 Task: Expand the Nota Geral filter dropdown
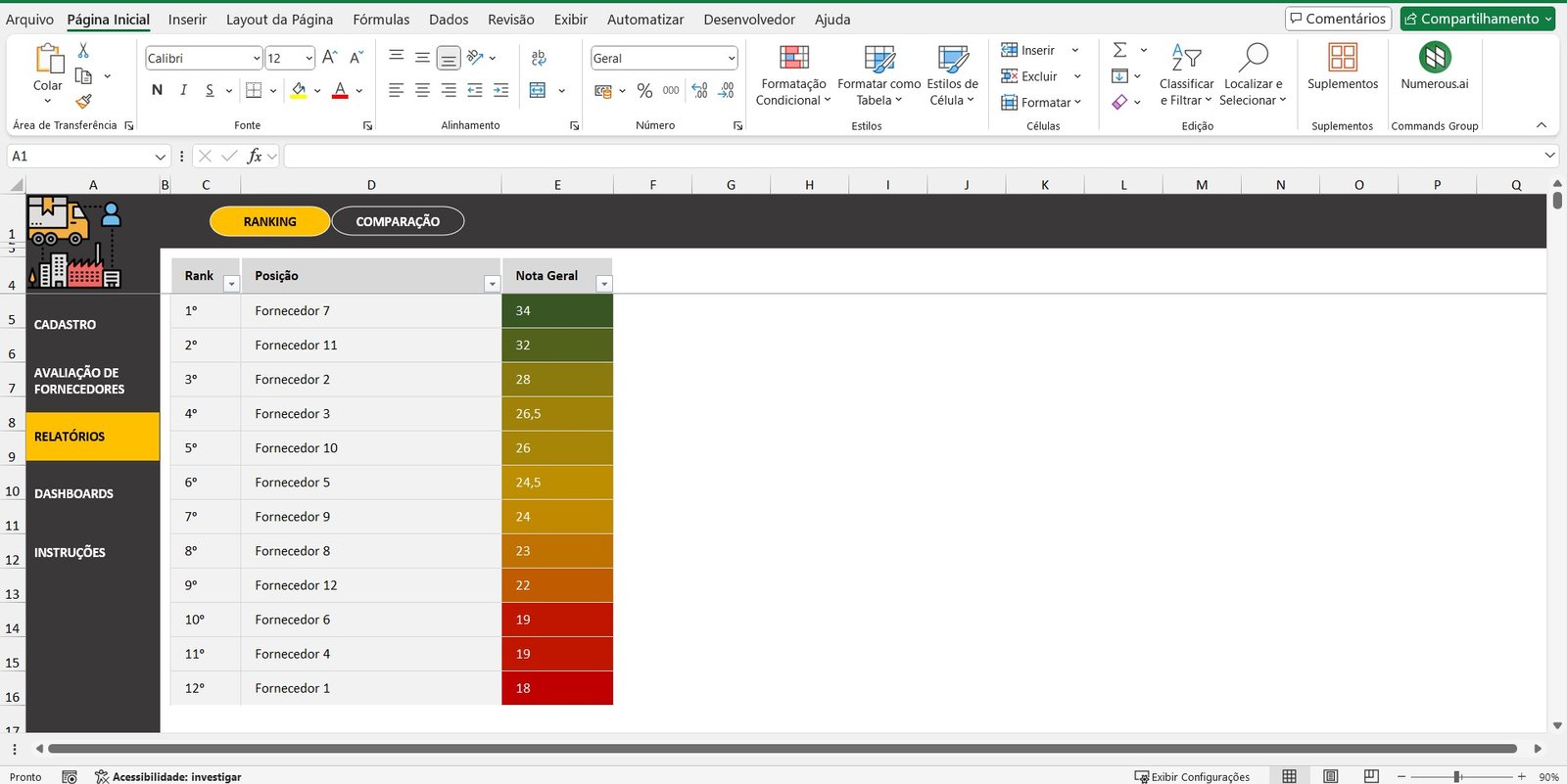[x=604, y=284]
